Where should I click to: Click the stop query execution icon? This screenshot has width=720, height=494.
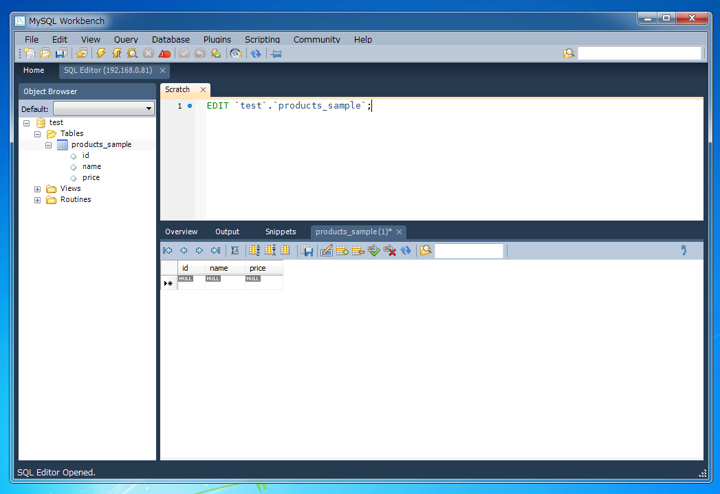click(148, 53)
